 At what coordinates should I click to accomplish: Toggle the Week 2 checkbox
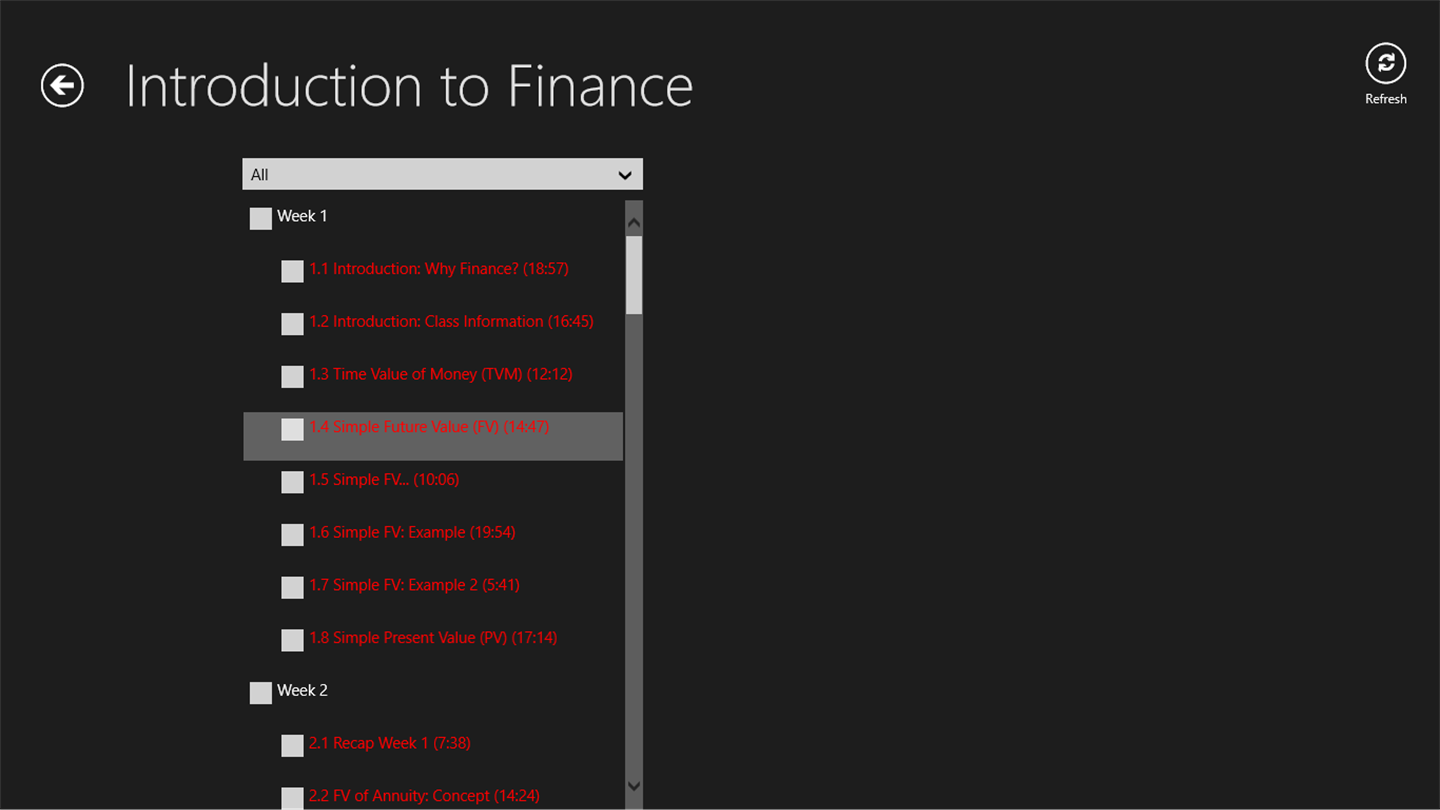(261, 692)
